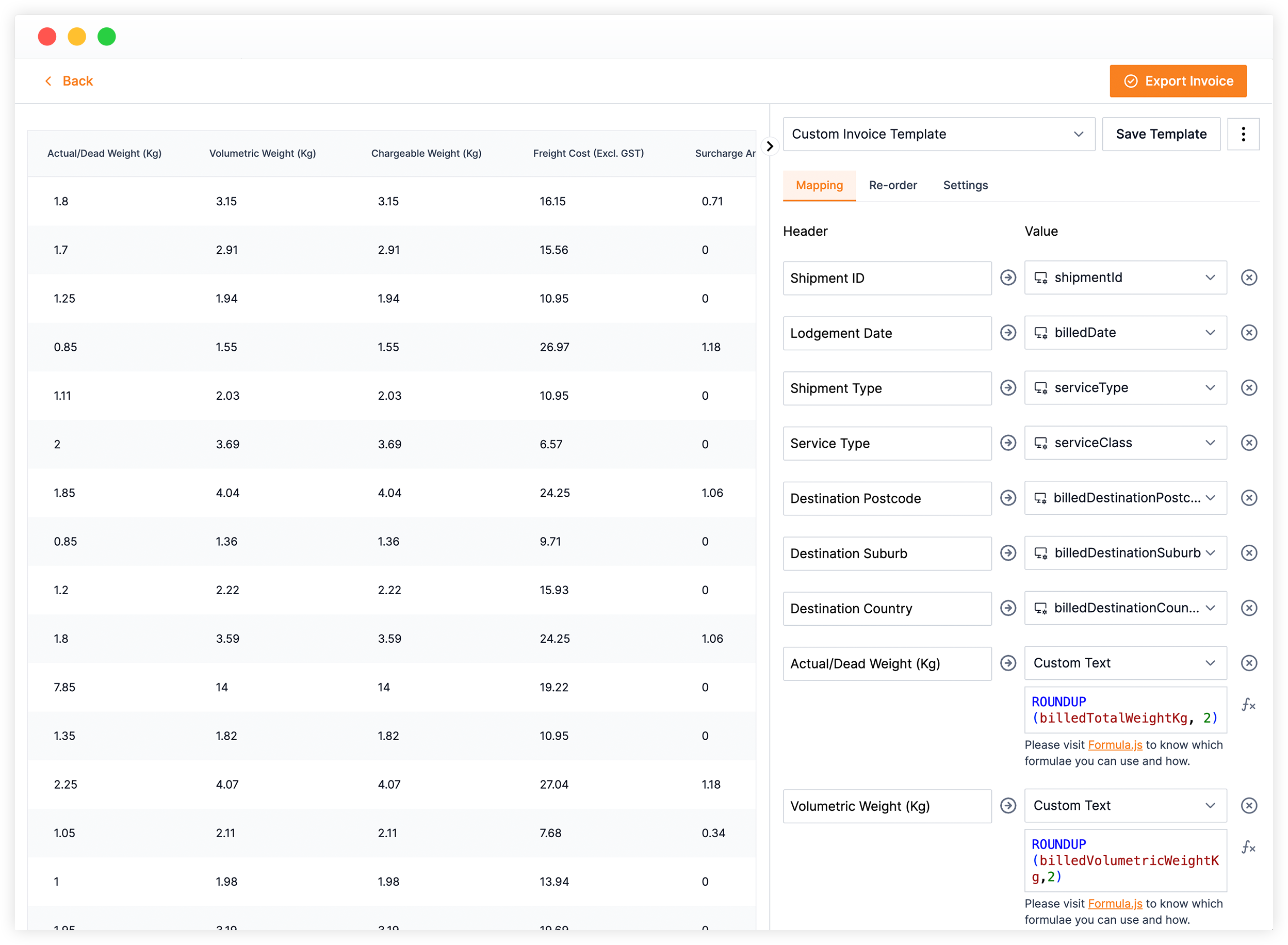Open formula editor for Actual/Dead Weight
Image resolution: width=1288 pixels, height=945 pixels.
pos(1248,704)
